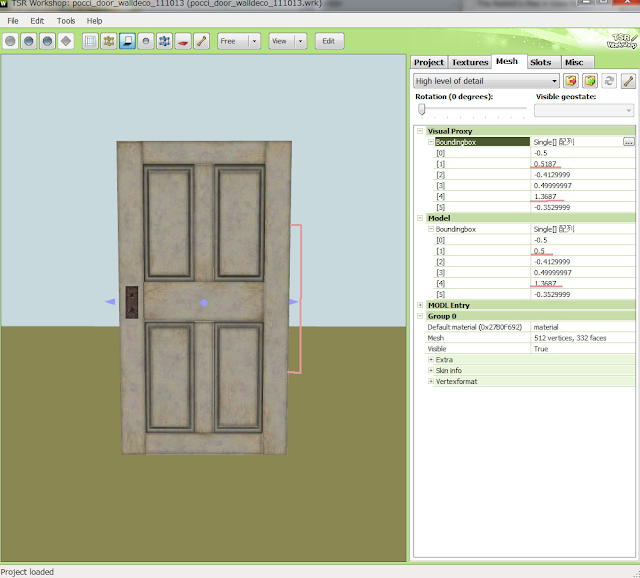
Task: Click the bone icon in the top toolbar
Action: point(202,41)
